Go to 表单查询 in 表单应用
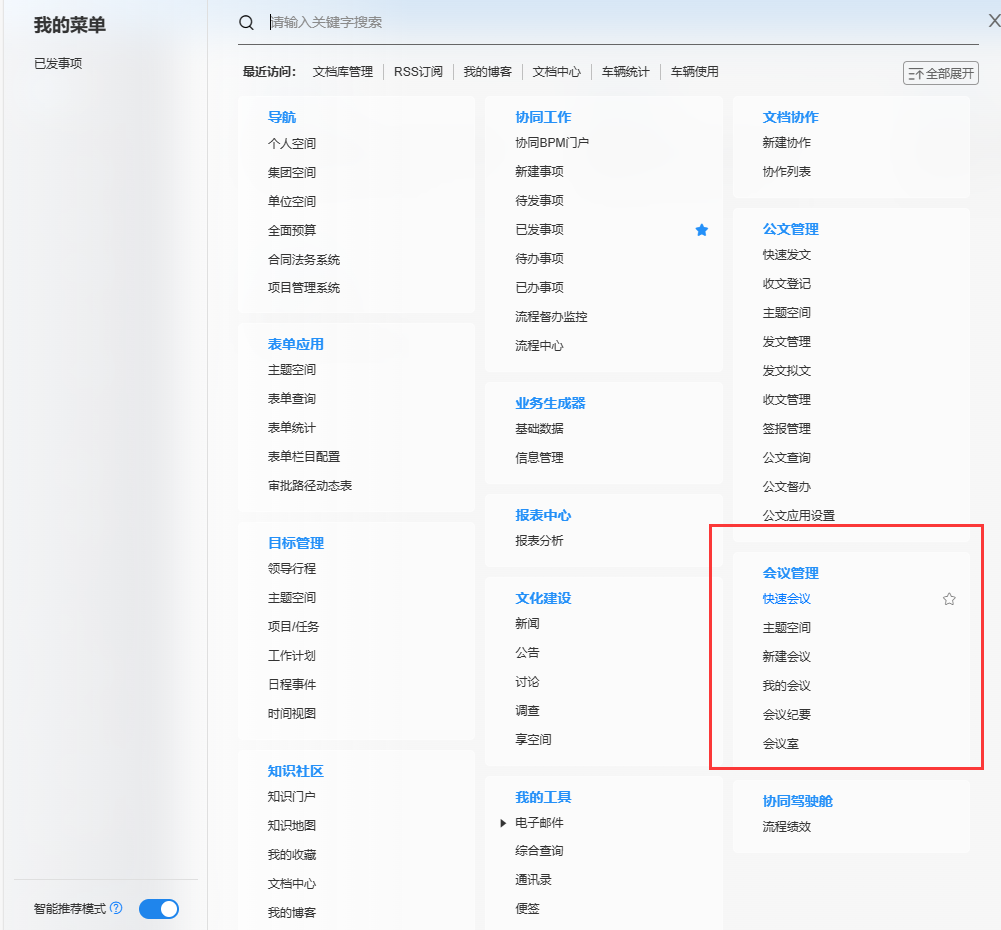Image resolution: width=1001 pixels, height=930 pixels. (291, 399)
